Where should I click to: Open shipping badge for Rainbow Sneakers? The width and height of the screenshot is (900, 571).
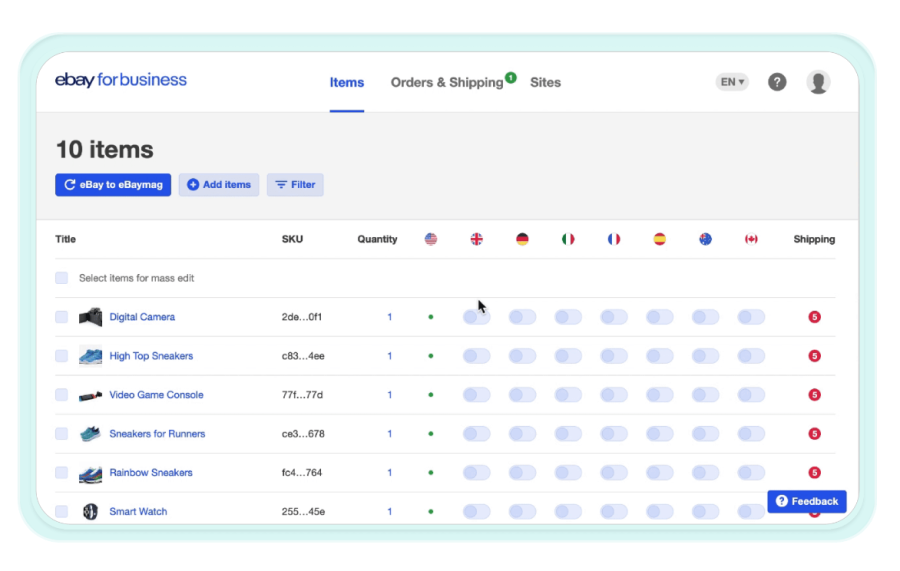click(x=814, y=472)
